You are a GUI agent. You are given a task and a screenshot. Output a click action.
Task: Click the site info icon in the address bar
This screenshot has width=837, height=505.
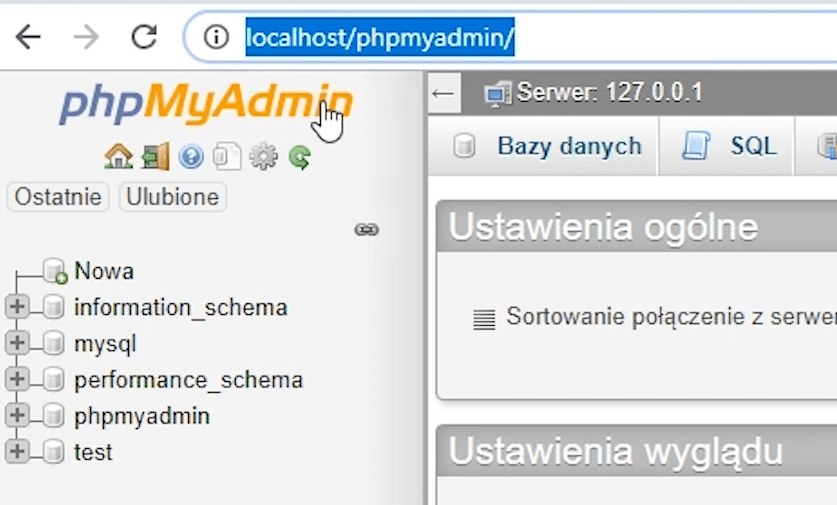(216, 37)
